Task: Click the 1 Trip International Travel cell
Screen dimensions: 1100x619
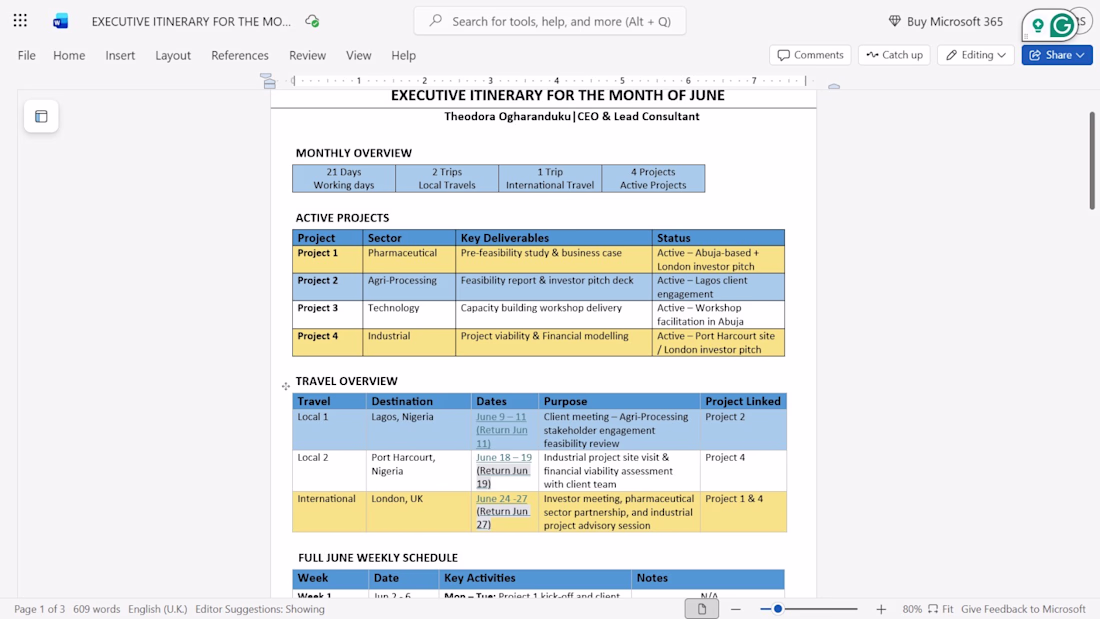Action: tap(550, 178)
